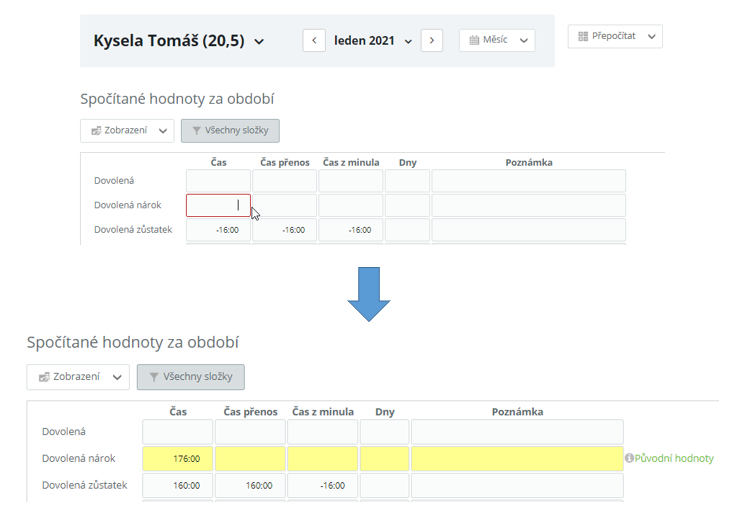Click upper Dovolená zůstatek Čas cell showing -16:00
This screenshot has height=522, width=743.
coord(218,230)
